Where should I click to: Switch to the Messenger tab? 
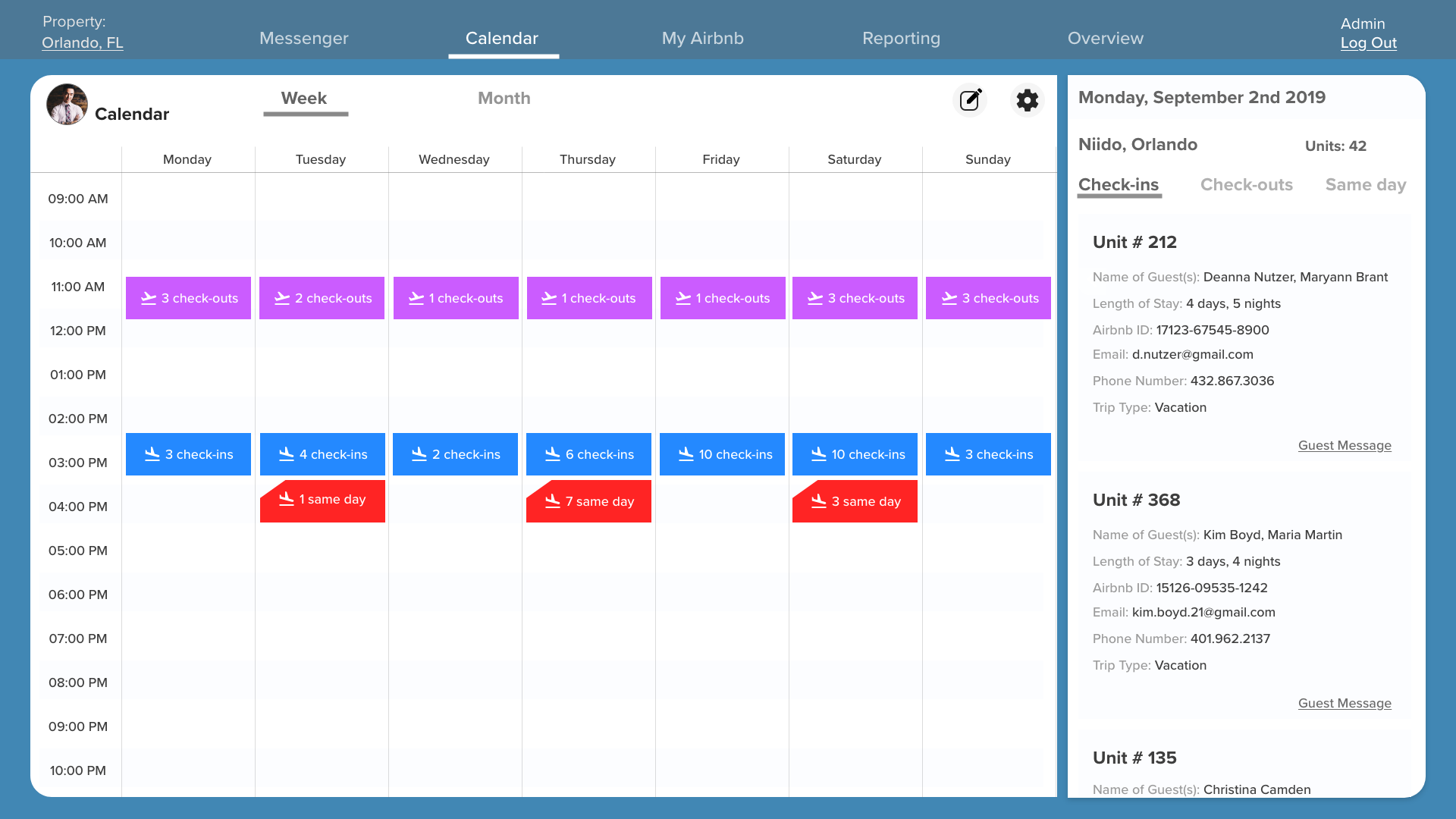(x=303, y=38)
